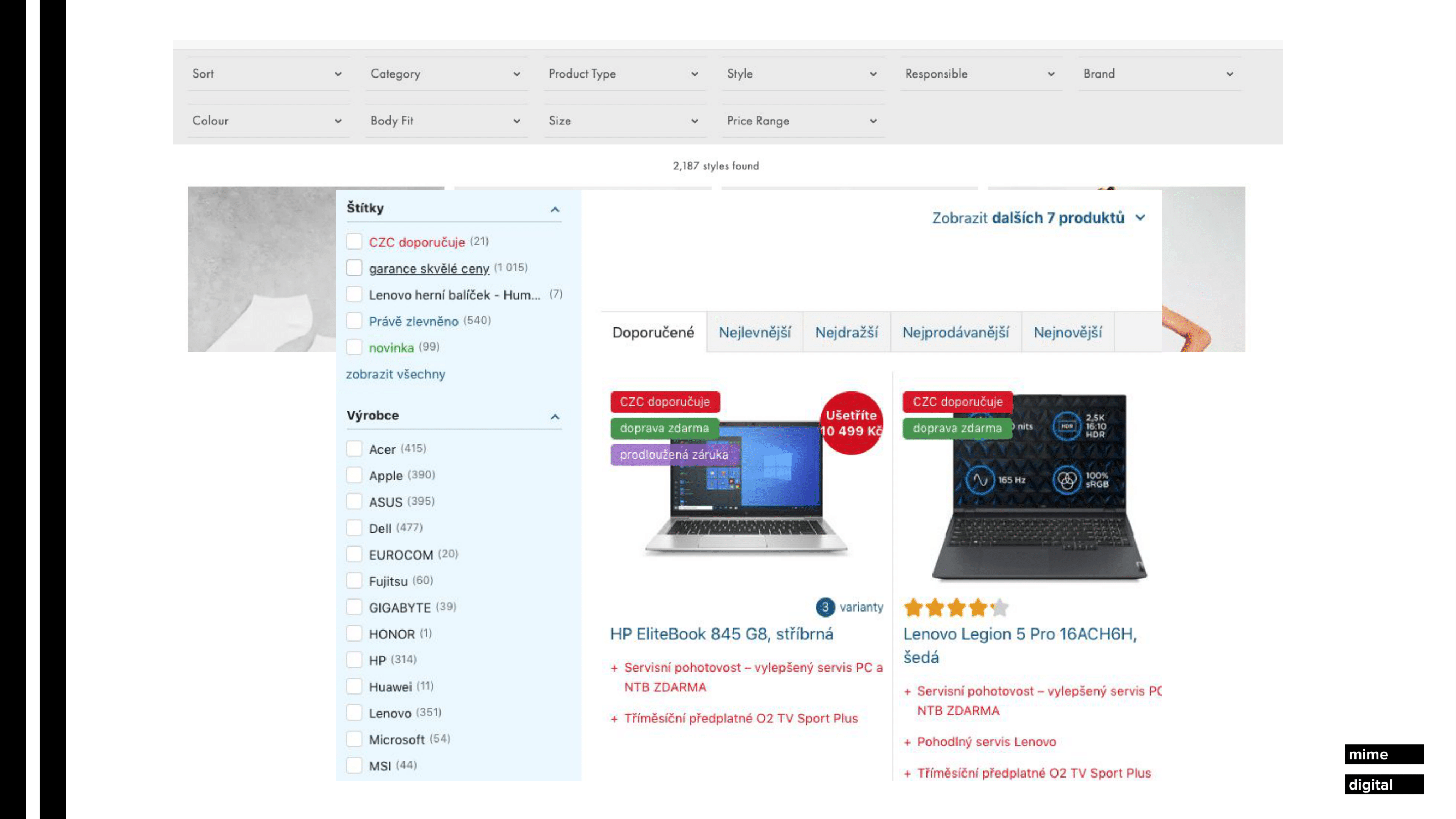Open the HP EliteBook 845 G8 product title
1456x819 pixels.
click(x=722, y=634)
